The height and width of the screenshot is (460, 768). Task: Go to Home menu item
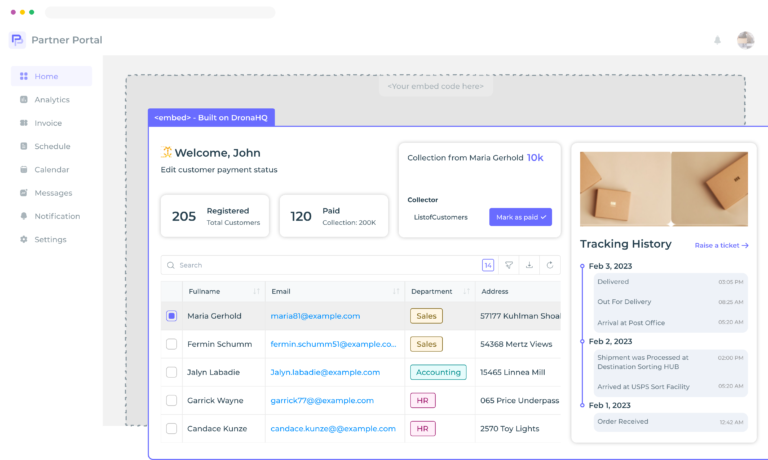[x=51, y=76]
